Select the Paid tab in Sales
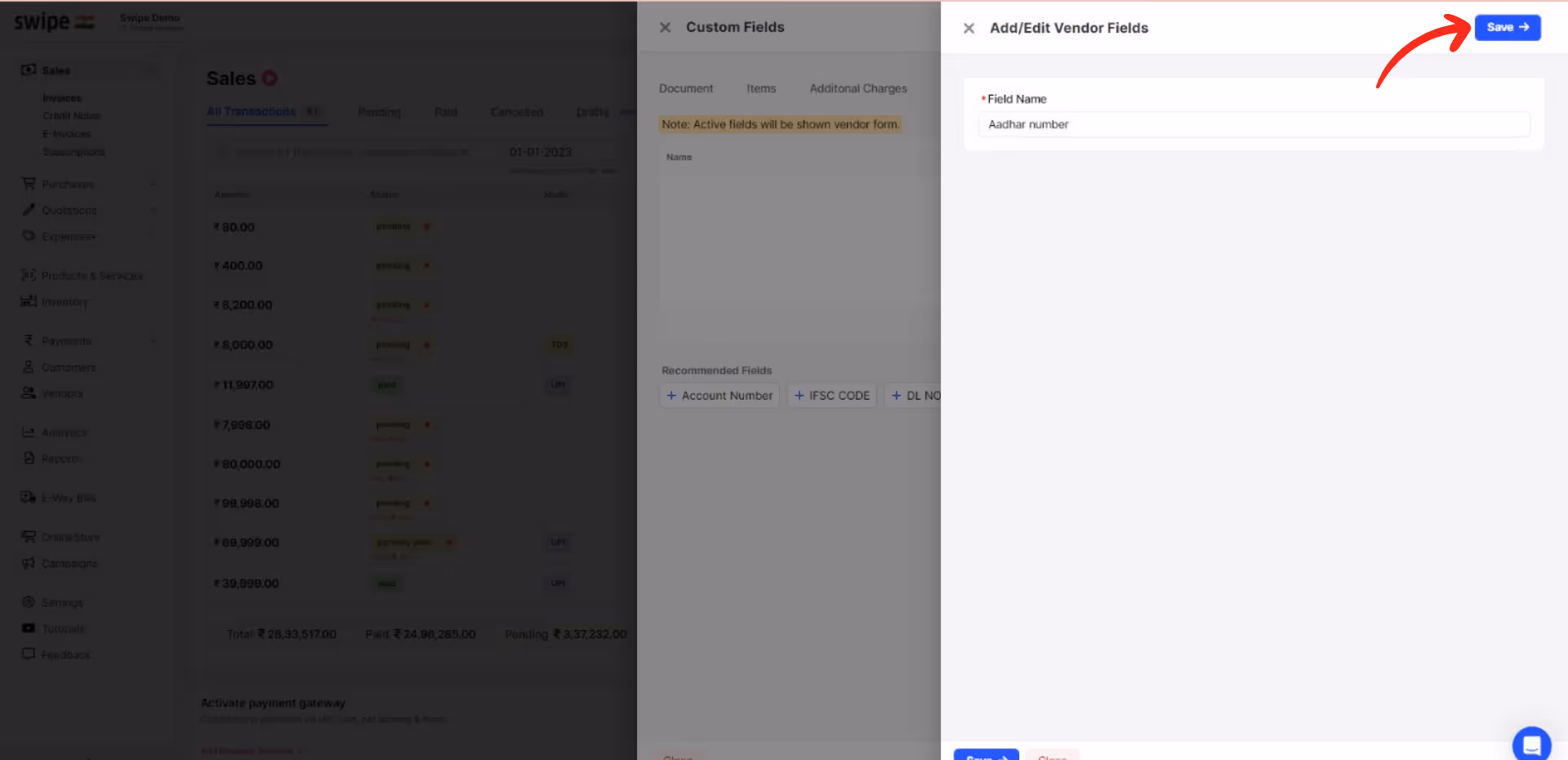The width and height of the screenshot is (1568, 760). pos(446,112)
